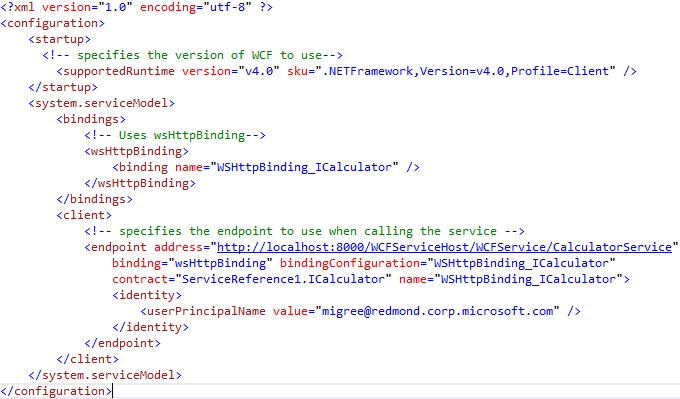
Task: Click the supportedRuntime element name
Action: point(119,71)
